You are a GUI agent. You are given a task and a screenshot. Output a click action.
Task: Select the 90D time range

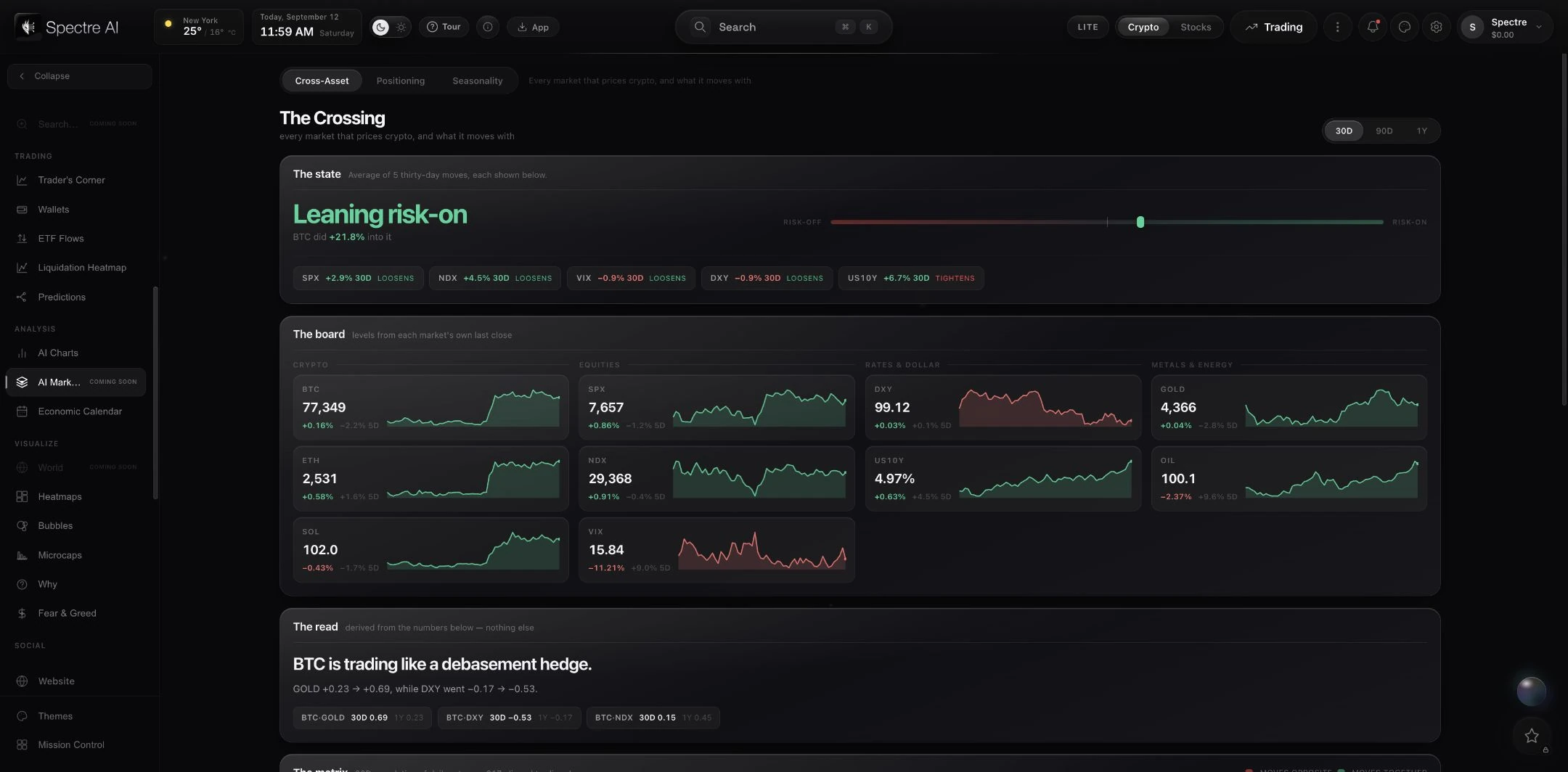[1384, 131]
